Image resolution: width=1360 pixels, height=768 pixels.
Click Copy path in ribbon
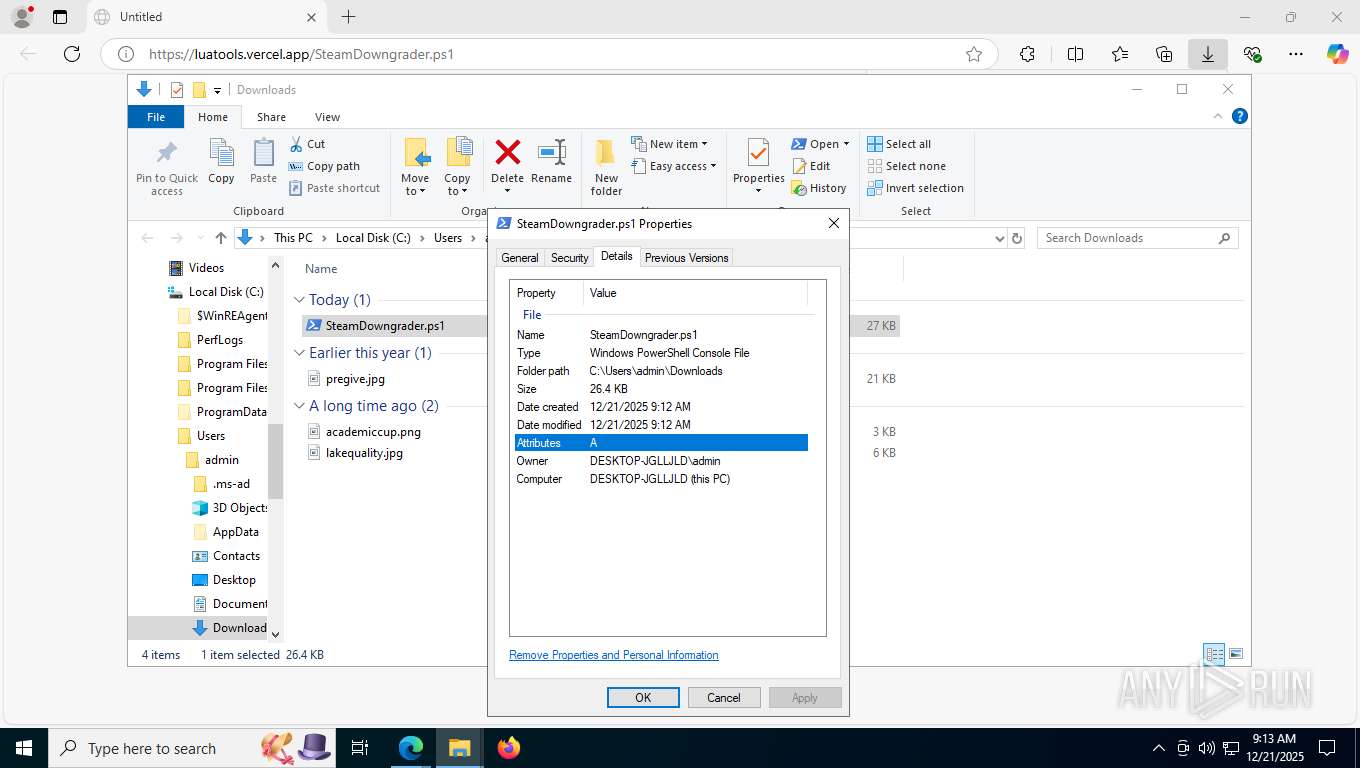tap(324, 166)
